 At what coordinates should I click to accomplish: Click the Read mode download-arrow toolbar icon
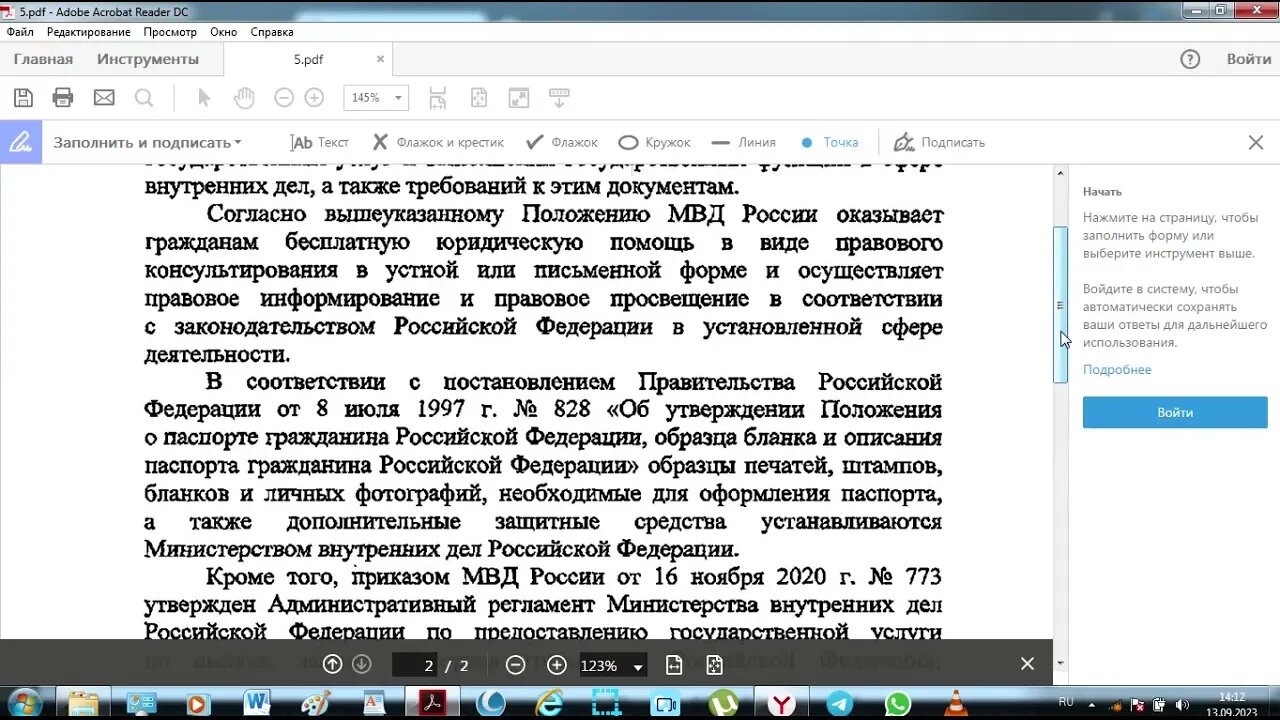pyautogui.click(x=559, y=98)
